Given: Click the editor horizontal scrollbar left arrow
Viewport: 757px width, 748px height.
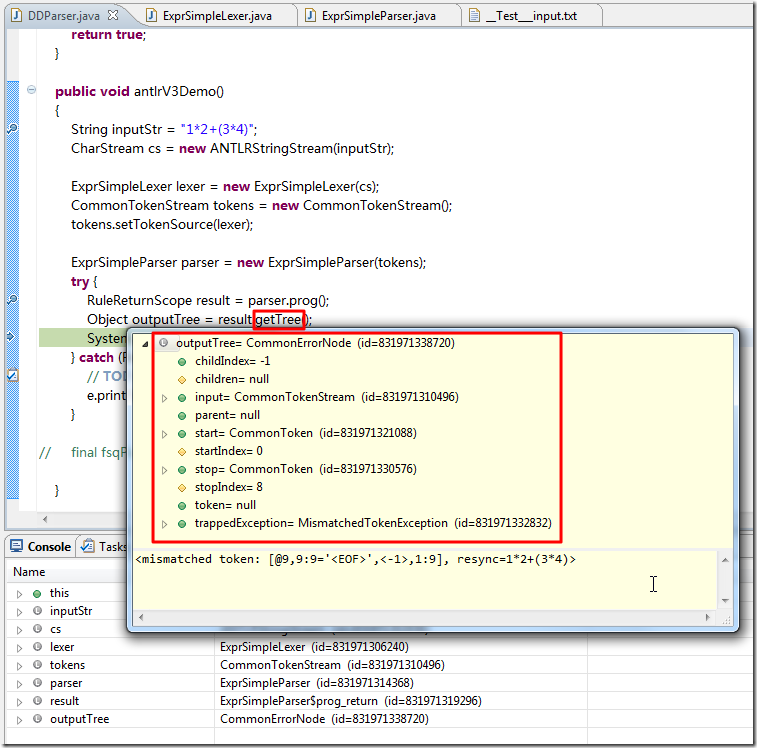Looking at the screenshot, I should pyautogui.click(x=44, y=519).
